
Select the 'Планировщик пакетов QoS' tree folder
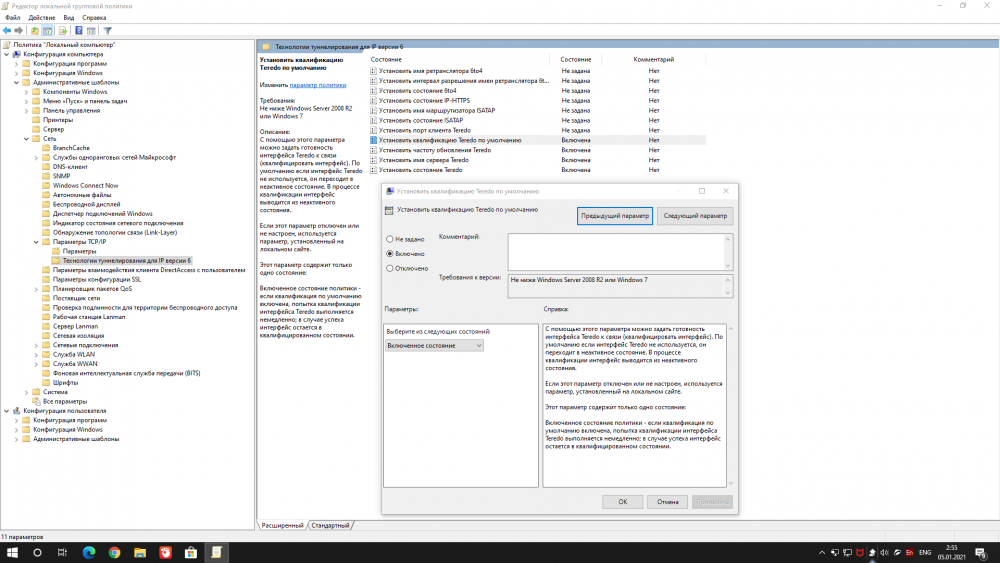(92, 289)
